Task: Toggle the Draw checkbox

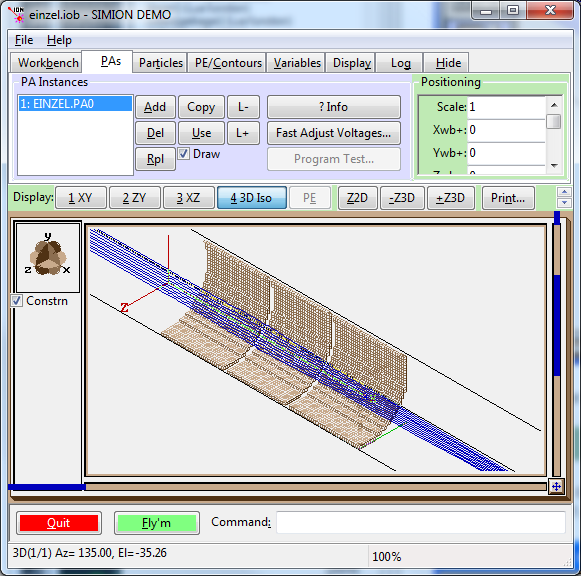Action: click(x=184, y=154)
